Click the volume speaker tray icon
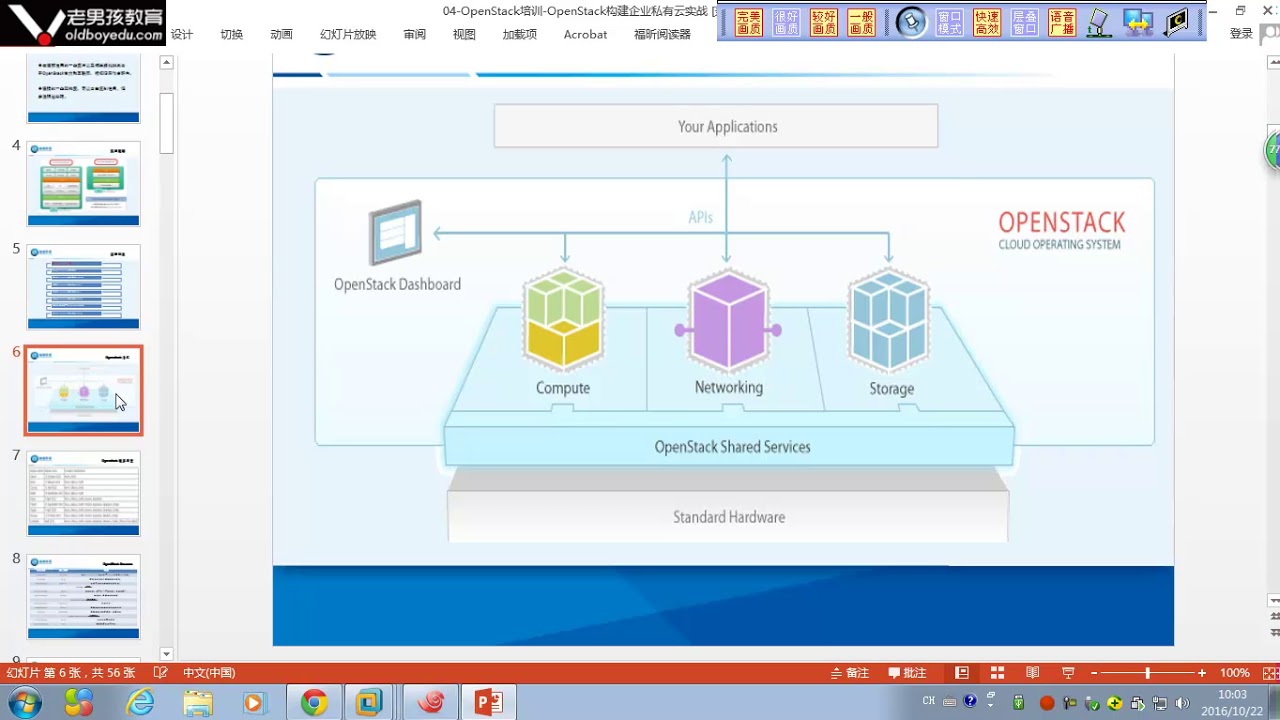Image resolution: width=1280 pixels, height=720 pixels. tap(1183, 702)
